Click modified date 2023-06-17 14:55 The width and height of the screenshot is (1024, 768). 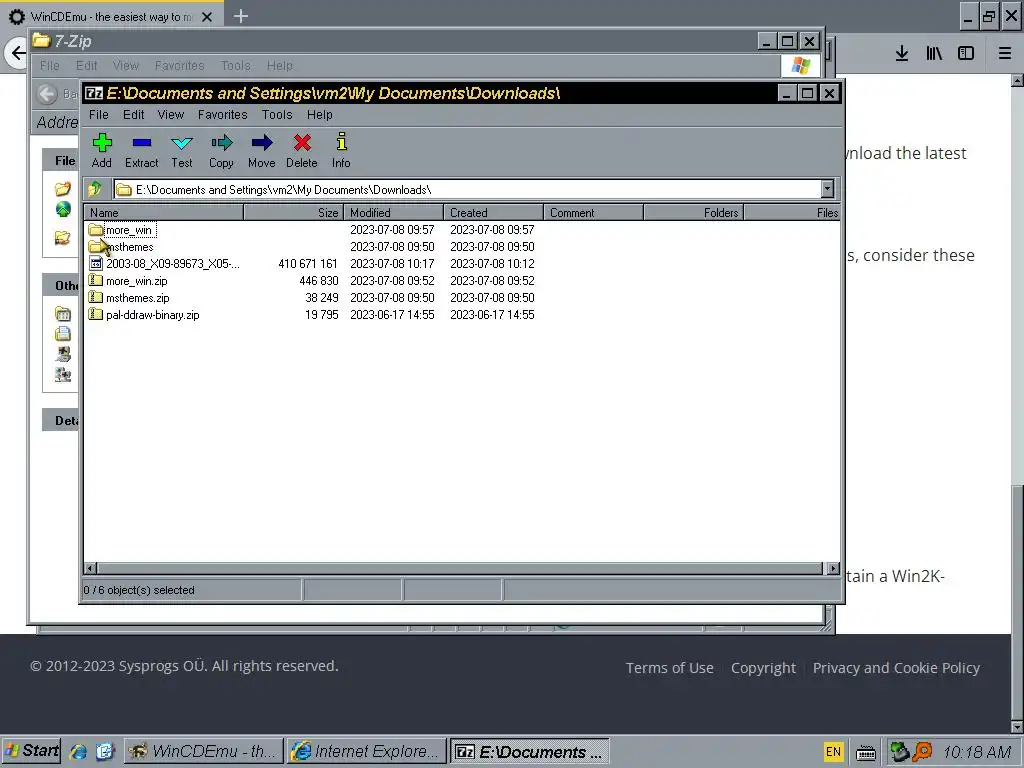point(392,315)
